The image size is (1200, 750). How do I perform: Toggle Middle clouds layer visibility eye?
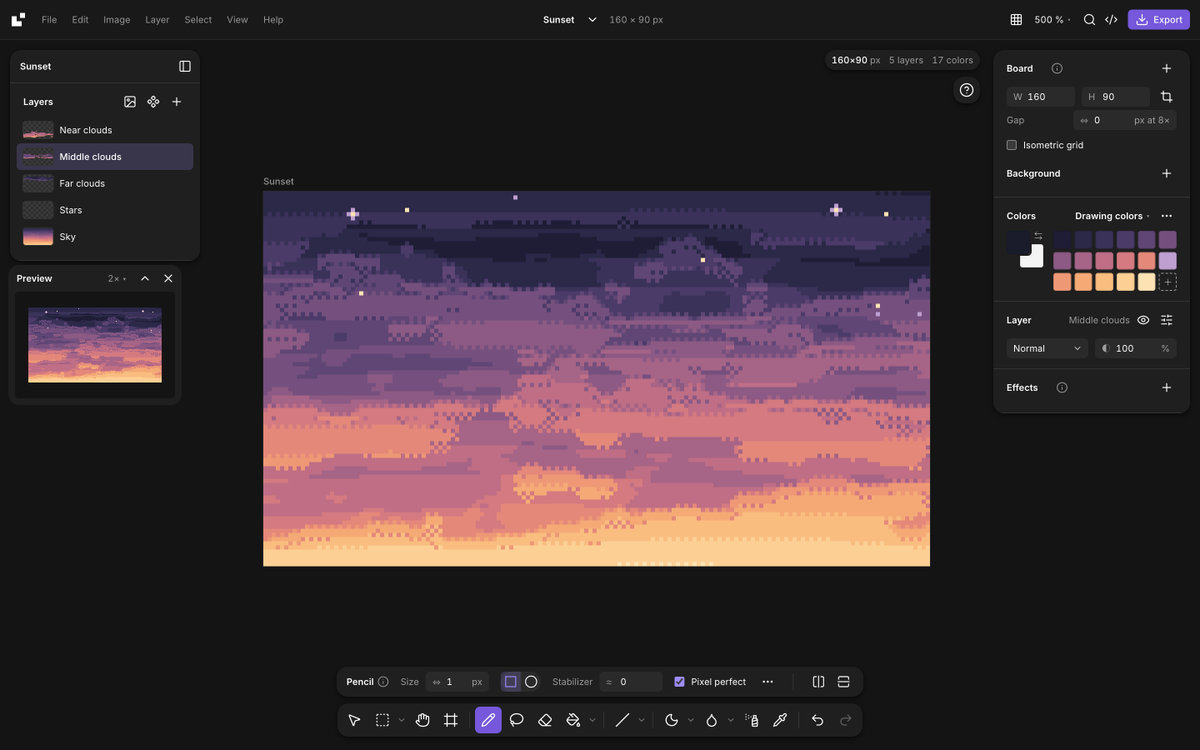(1143, 320)
